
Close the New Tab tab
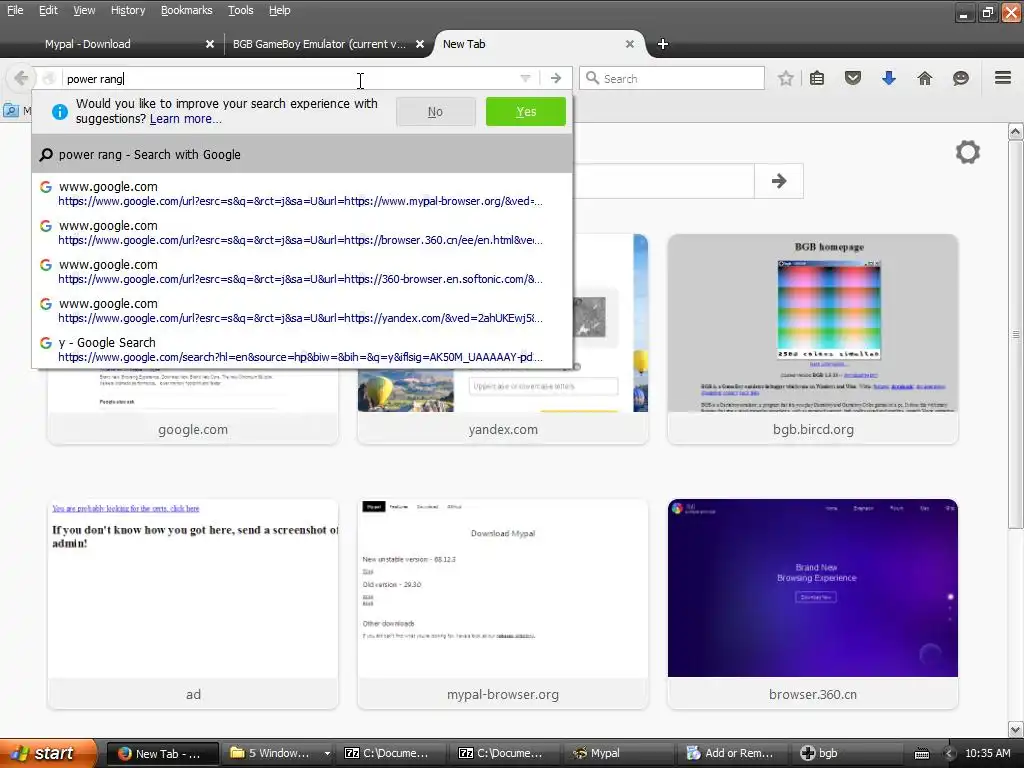630,44
